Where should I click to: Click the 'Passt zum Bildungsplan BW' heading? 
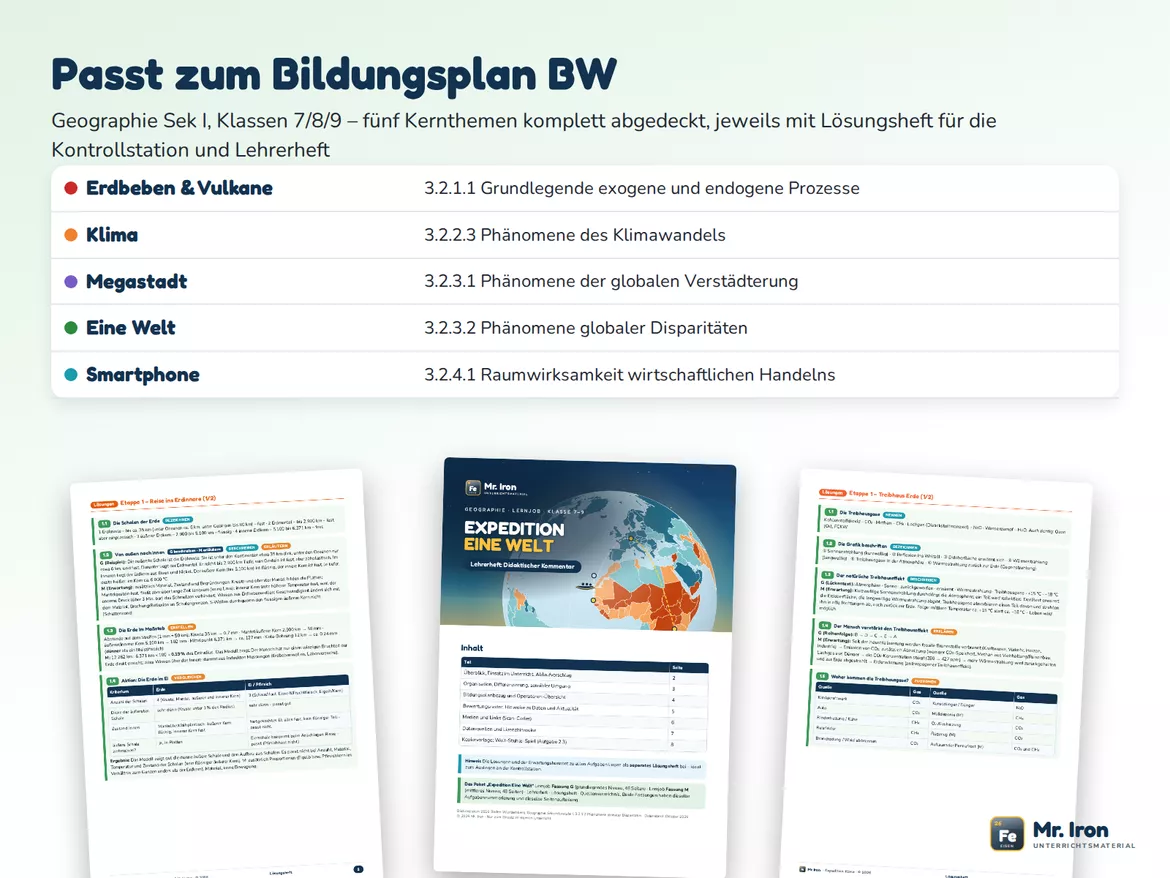coord(334,75)
